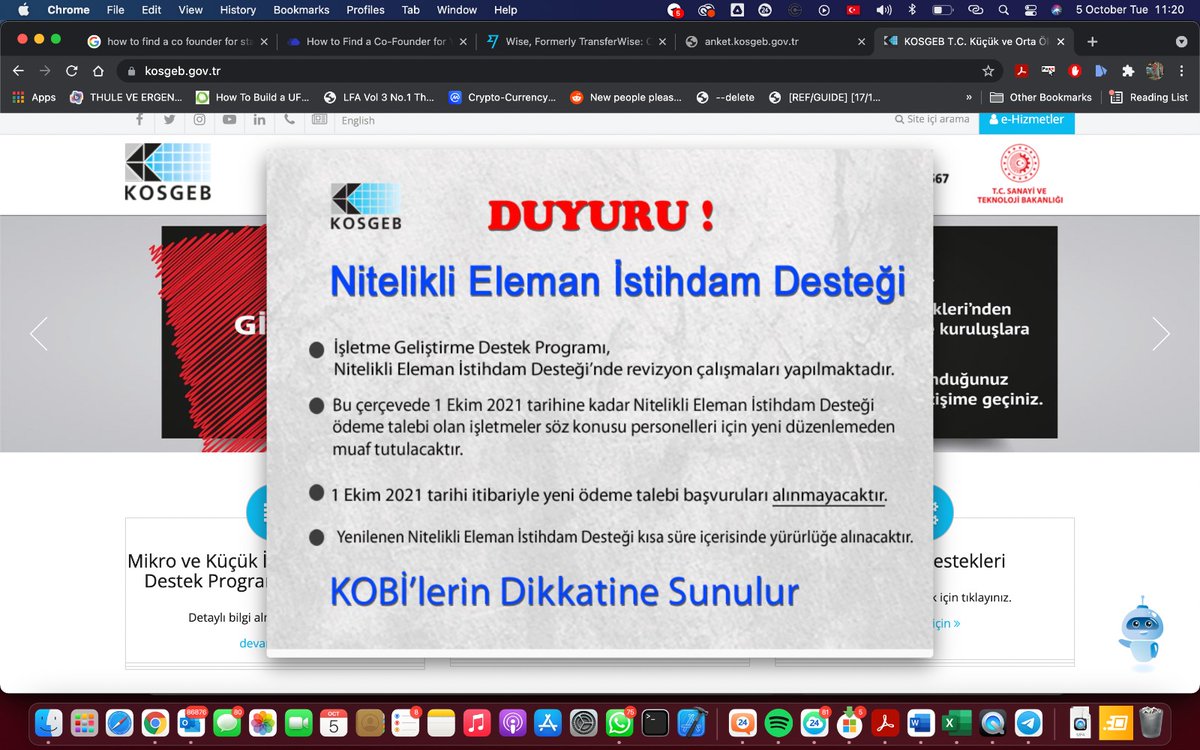Open the --delete bookmark

tap(725, 97)
